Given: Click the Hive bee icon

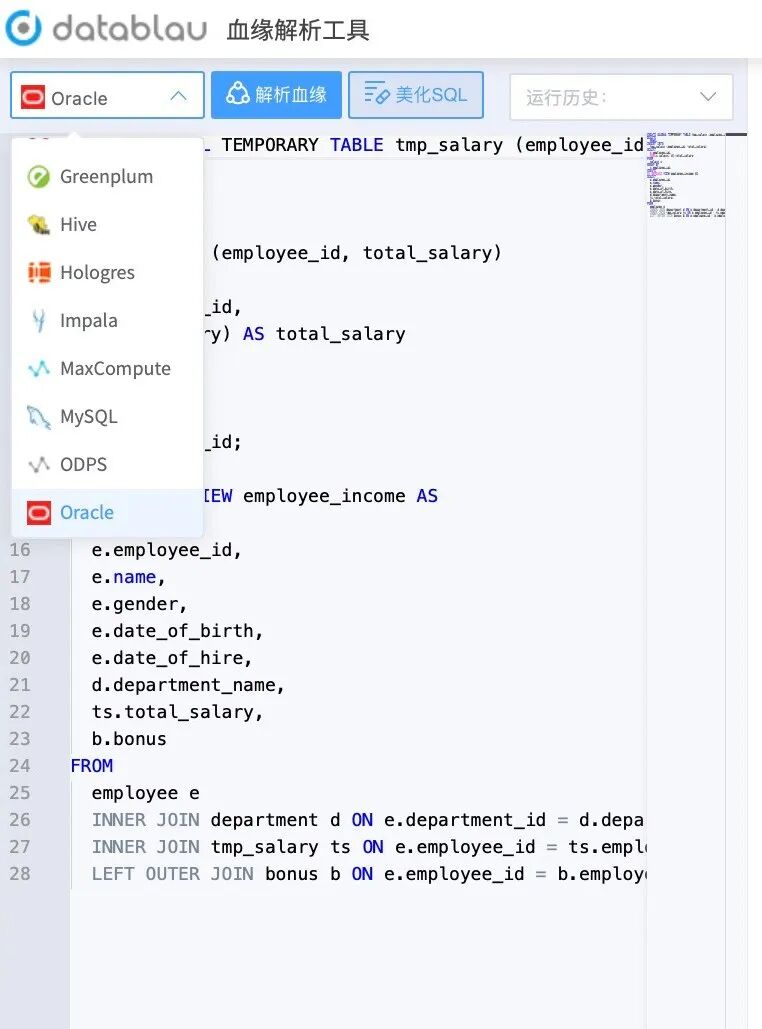Looking at the screenshot, I should 39,224.
